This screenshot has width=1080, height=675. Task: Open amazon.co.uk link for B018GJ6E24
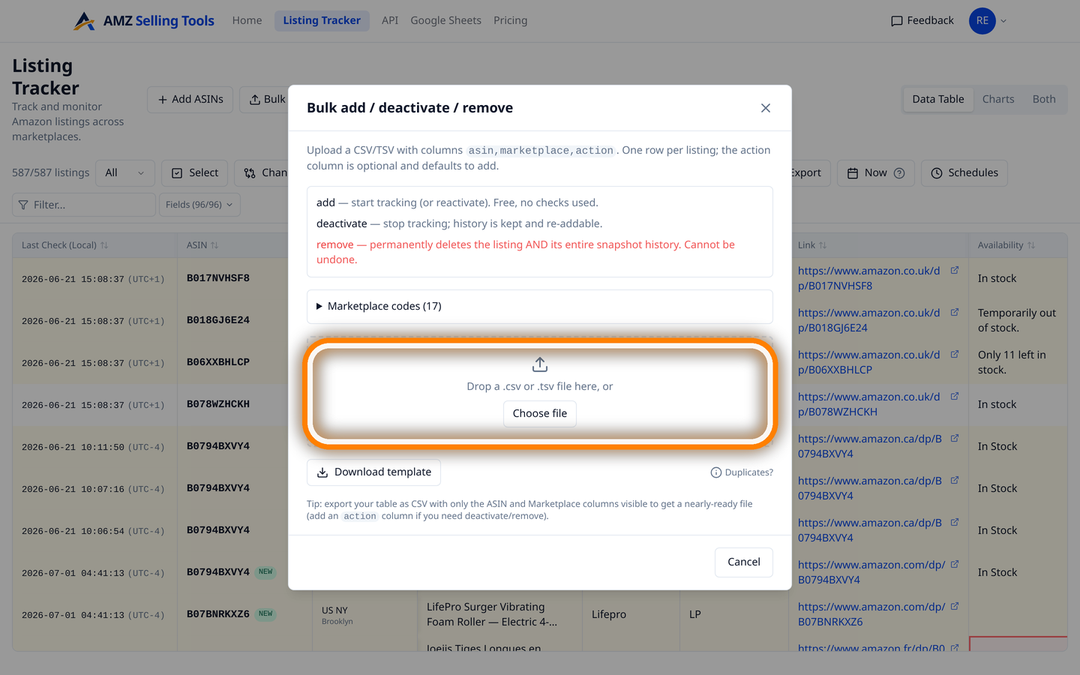869,320
